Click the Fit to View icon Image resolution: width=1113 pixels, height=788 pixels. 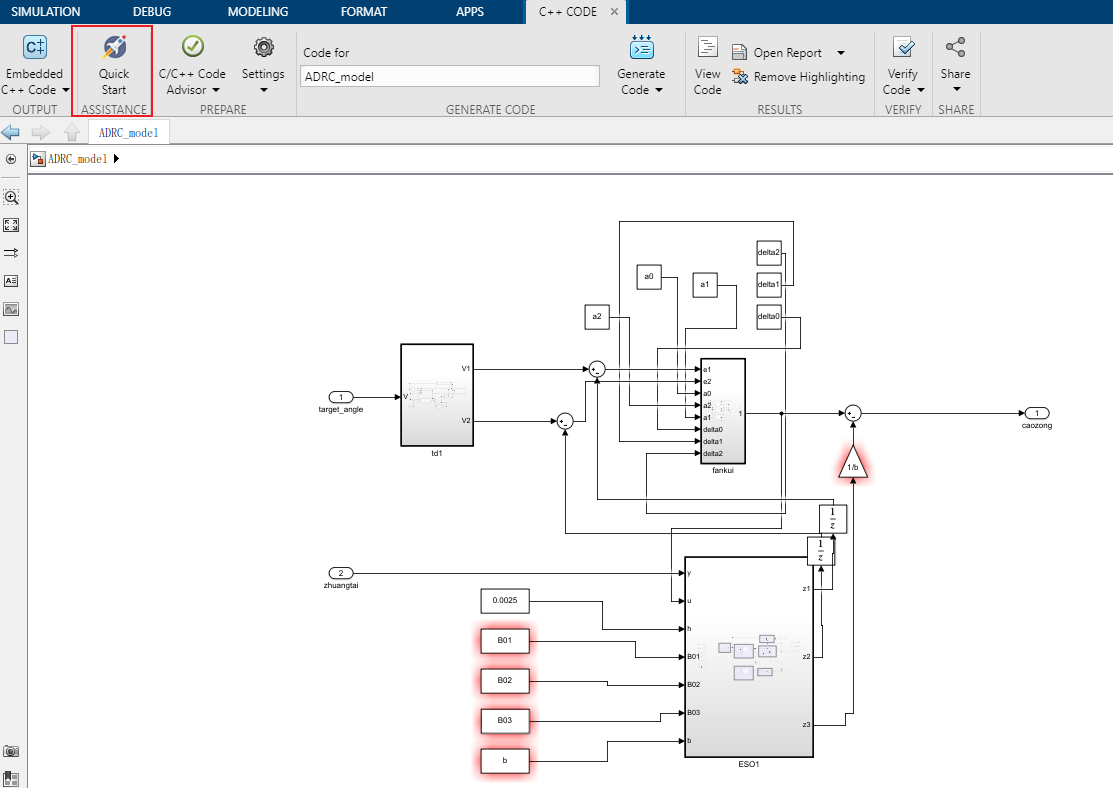pyautogui.click(x=11, y=225)
